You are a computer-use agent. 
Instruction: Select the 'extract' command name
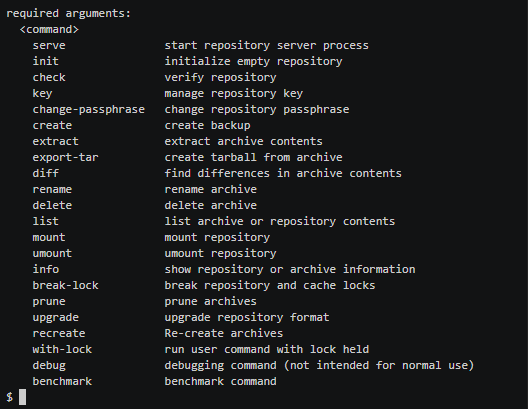56,141
